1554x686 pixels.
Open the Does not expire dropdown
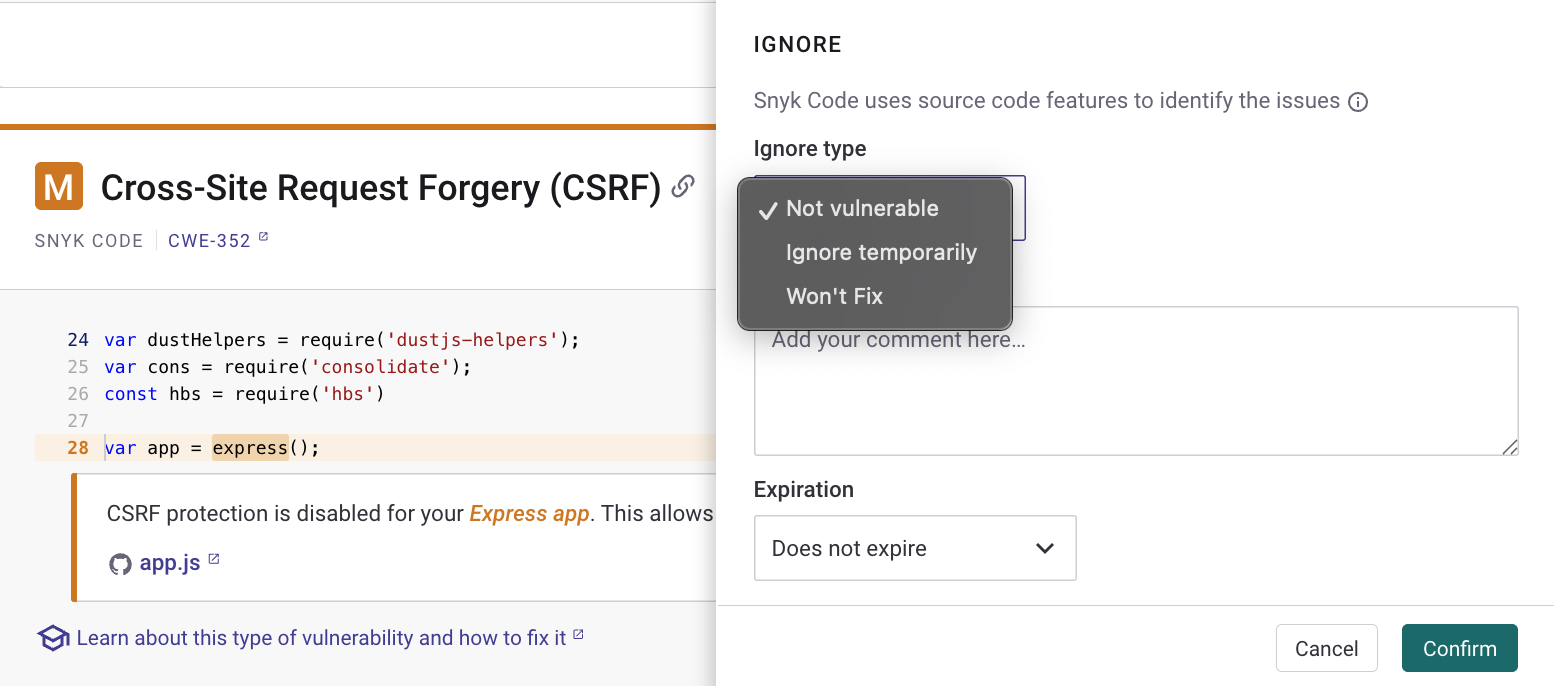914,548
